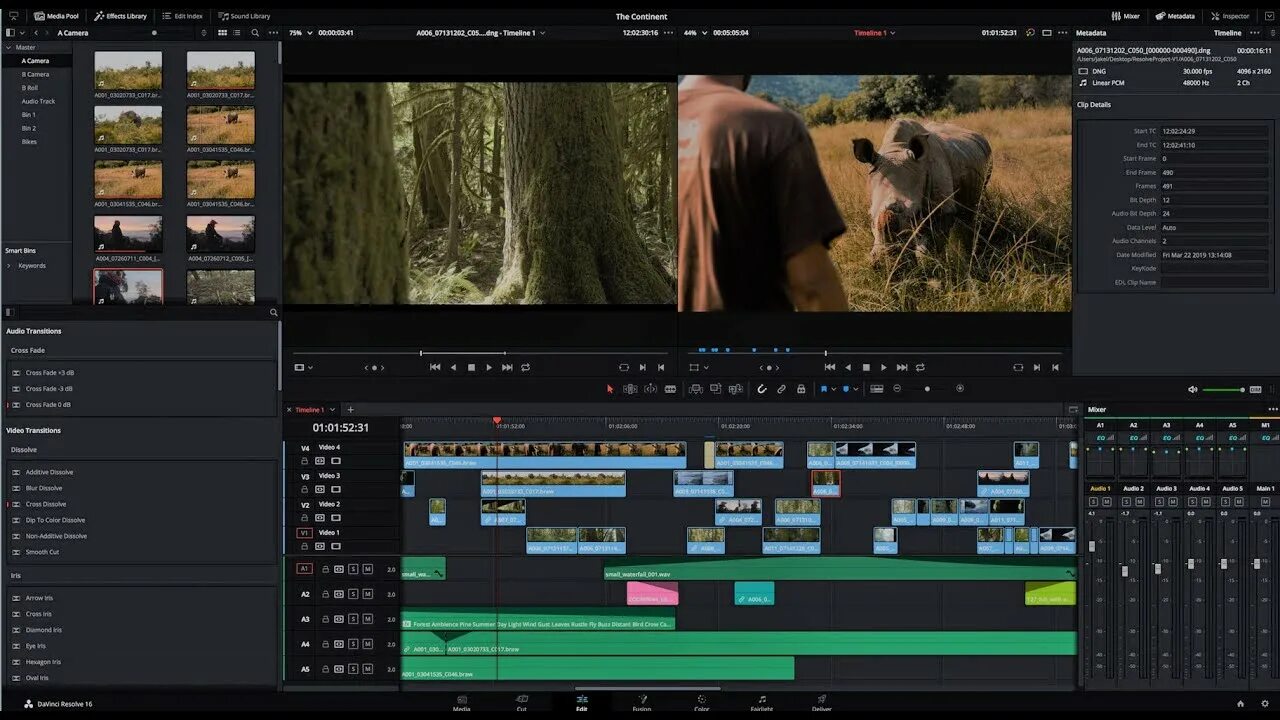Image resolution: width=1280 pixels, height=720 pixels.
Task: Mute the A4 audio track
Action: [368, 645]
